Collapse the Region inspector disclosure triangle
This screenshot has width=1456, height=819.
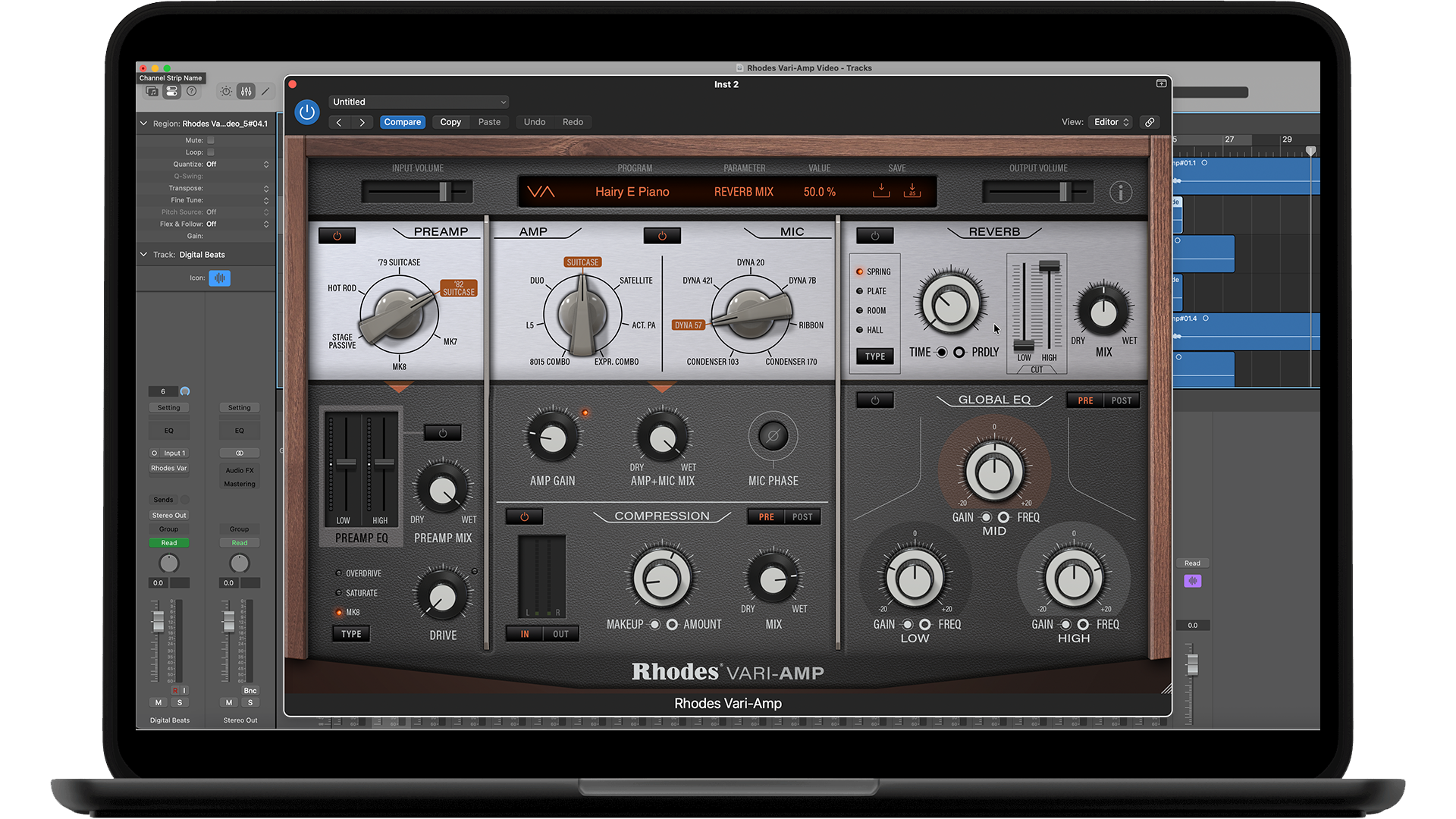[x=143, y=124]
